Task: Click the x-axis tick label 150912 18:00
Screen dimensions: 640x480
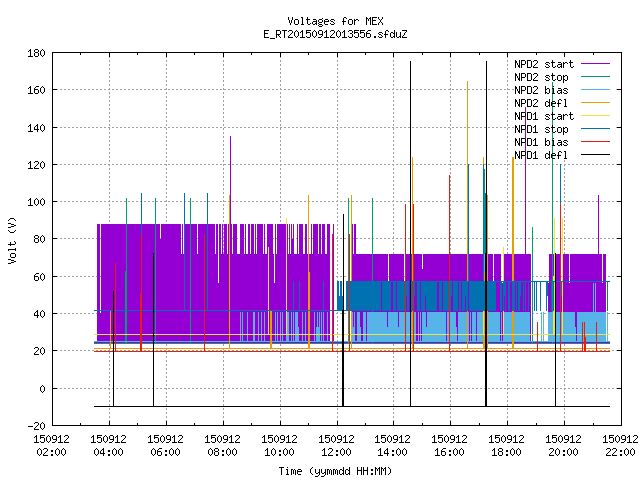Action: click(x=507, y=446)
